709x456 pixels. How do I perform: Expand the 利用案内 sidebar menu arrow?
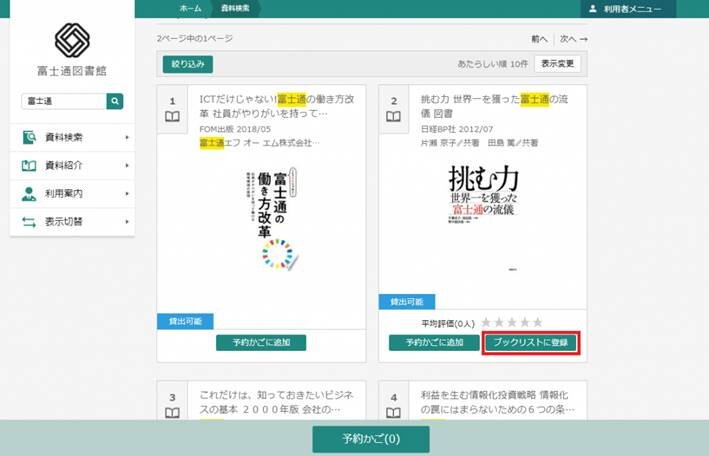[127, 194]
